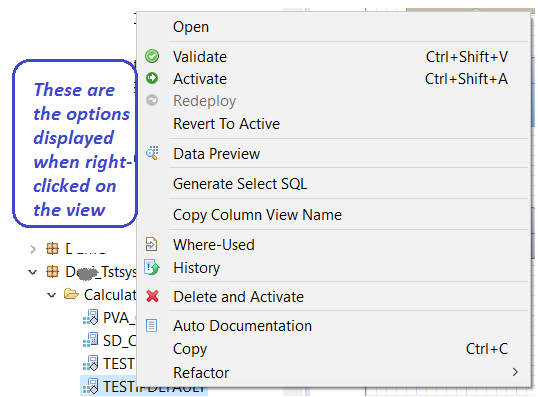Viewport: 538px width, 397px height.
Task: Click the Where-Used document icon
Action: pyautogui.click(x=152, y=245)
